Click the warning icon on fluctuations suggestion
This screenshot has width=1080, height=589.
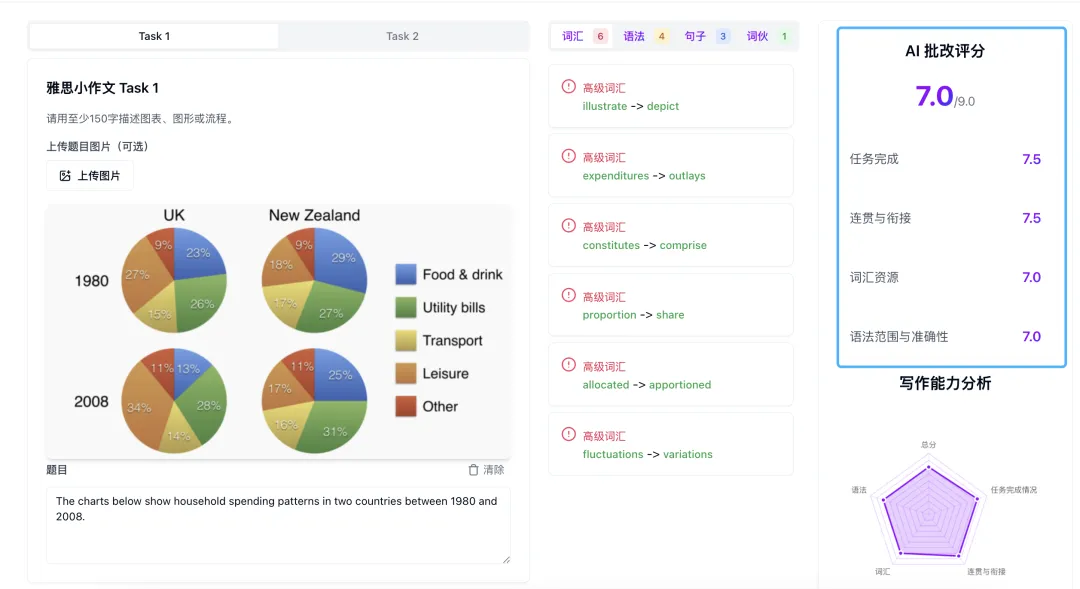569,435
